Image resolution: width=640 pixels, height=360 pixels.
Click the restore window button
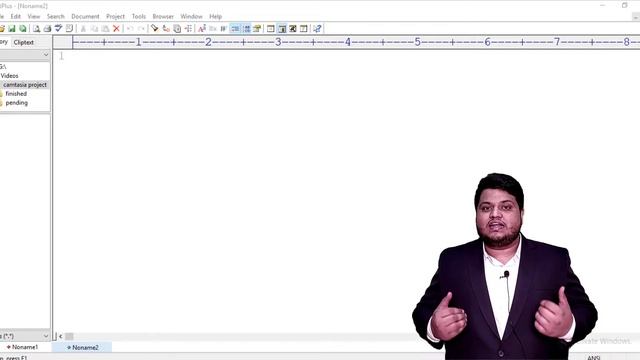(624, 5)
